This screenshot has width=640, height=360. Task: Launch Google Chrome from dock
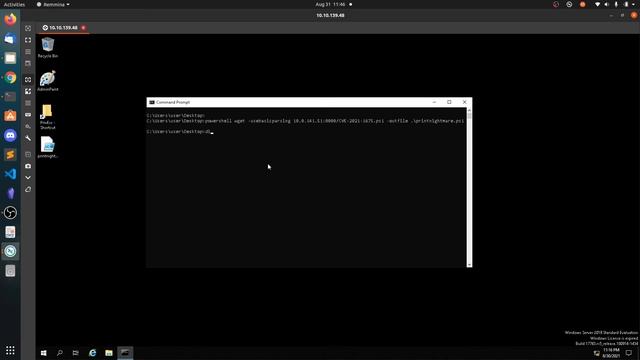click(x=10, y=78)
